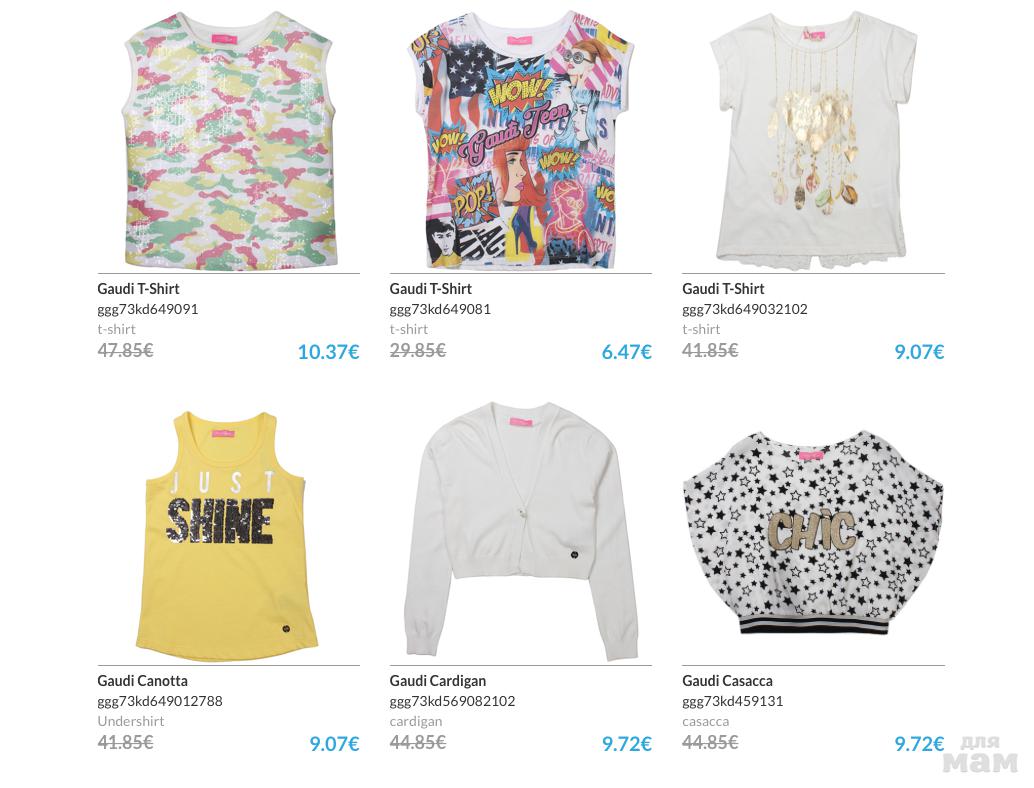Click the crossed-out 47.85€ original price
This screenshot has width=1034, height=788.
(125, 350)
